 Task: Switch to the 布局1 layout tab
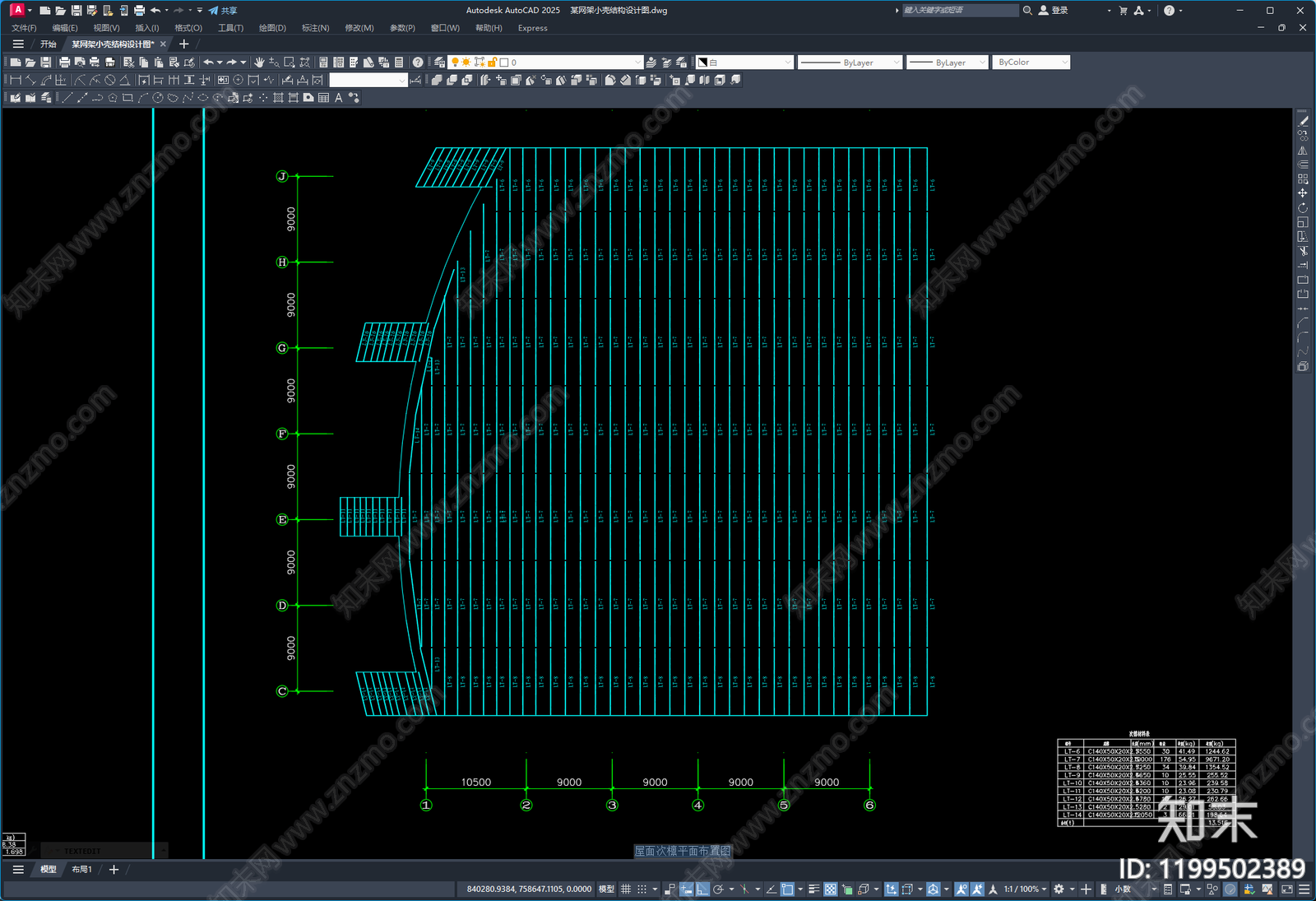pyautogui.click(x=81, y=870)
